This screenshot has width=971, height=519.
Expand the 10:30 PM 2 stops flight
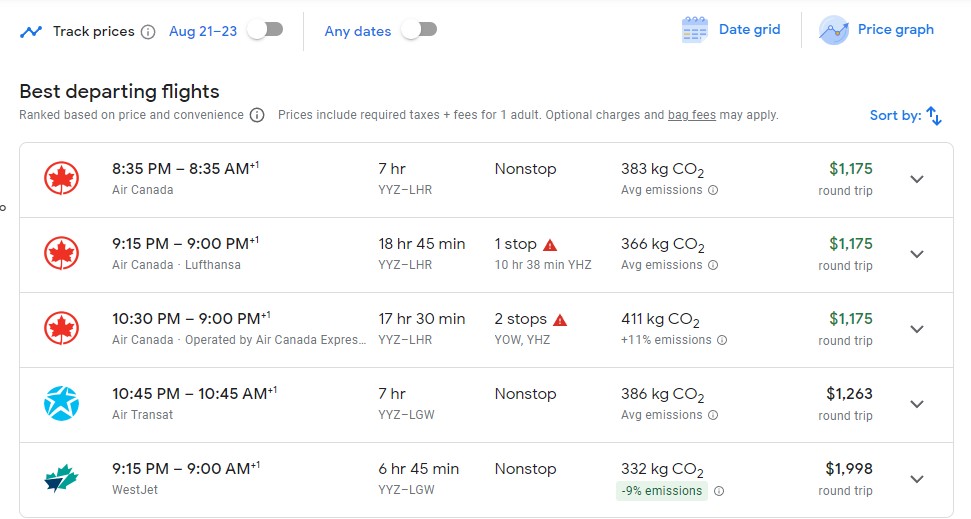coord(917,329)
